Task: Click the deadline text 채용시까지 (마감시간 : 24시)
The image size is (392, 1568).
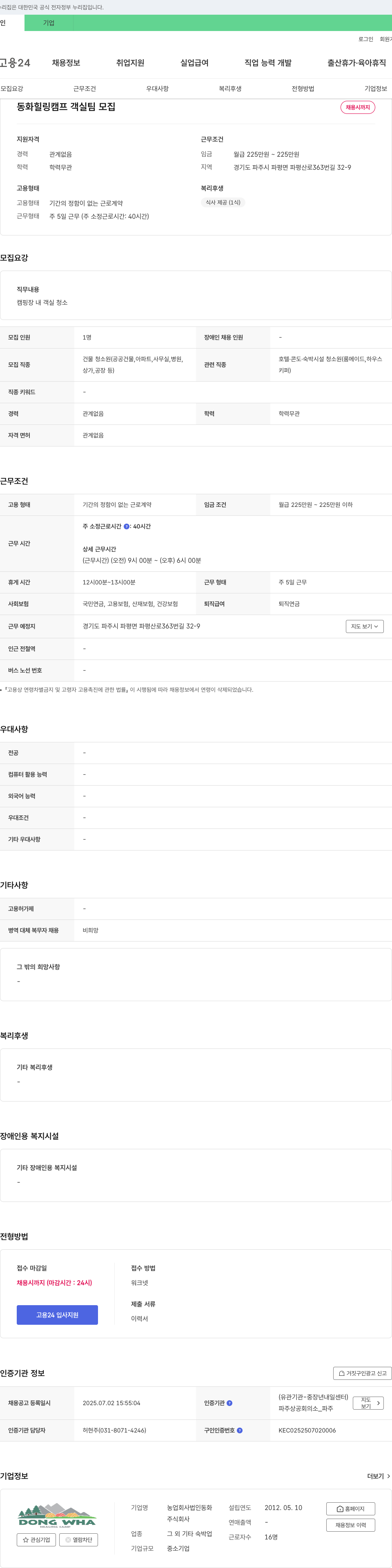Action: coord(54,1283)
